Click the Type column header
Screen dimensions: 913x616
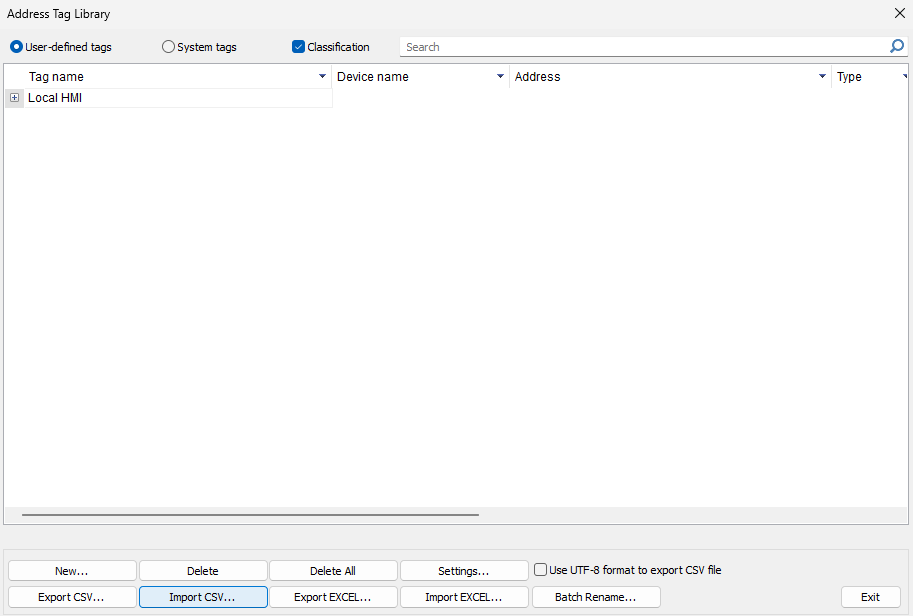870,76
